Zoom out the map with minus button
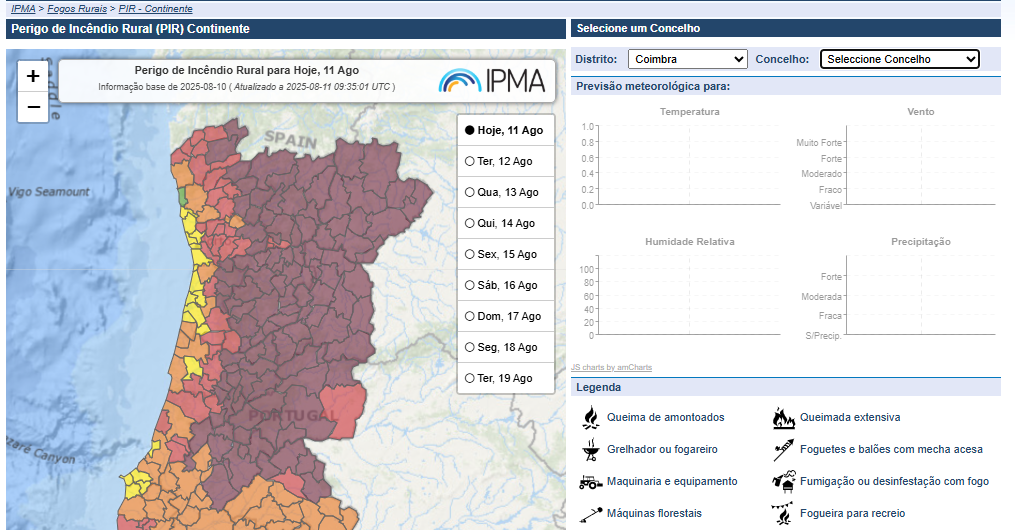Screen dimensions: 1015x530 tap(33, 106)
